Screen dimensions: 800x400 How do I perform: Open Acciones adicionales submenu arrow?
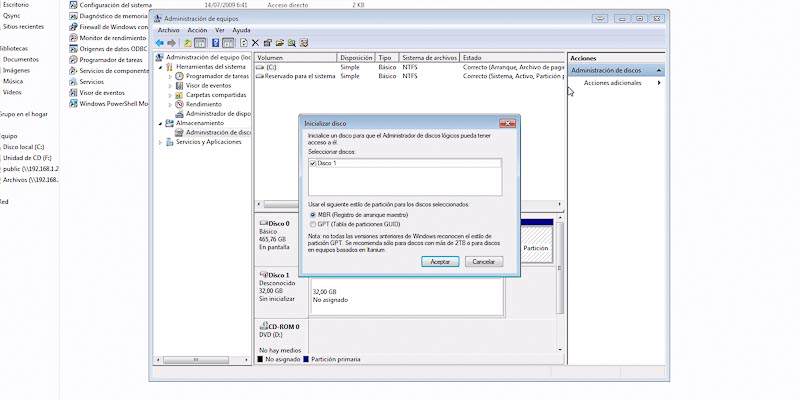[659, 83]
